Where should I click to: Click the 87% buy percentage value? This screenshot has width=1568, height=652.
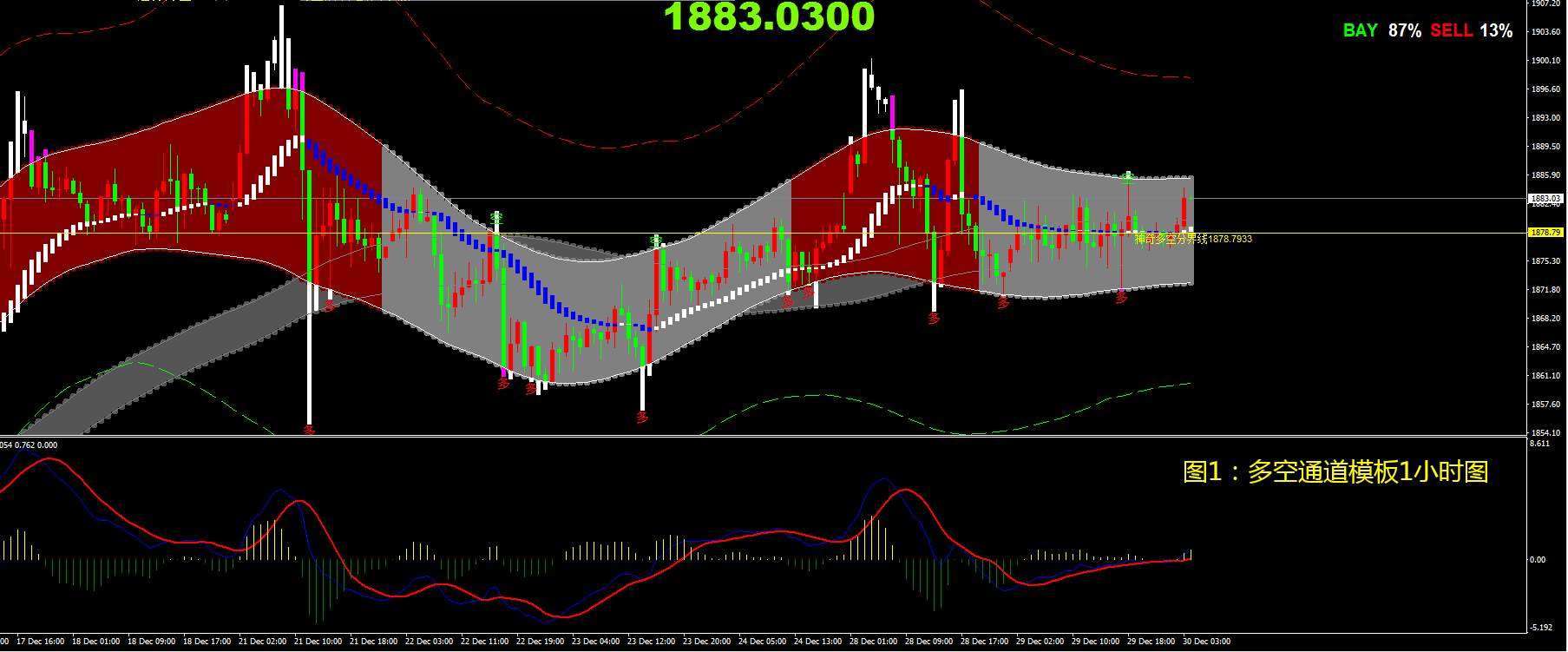point(1405,30)
